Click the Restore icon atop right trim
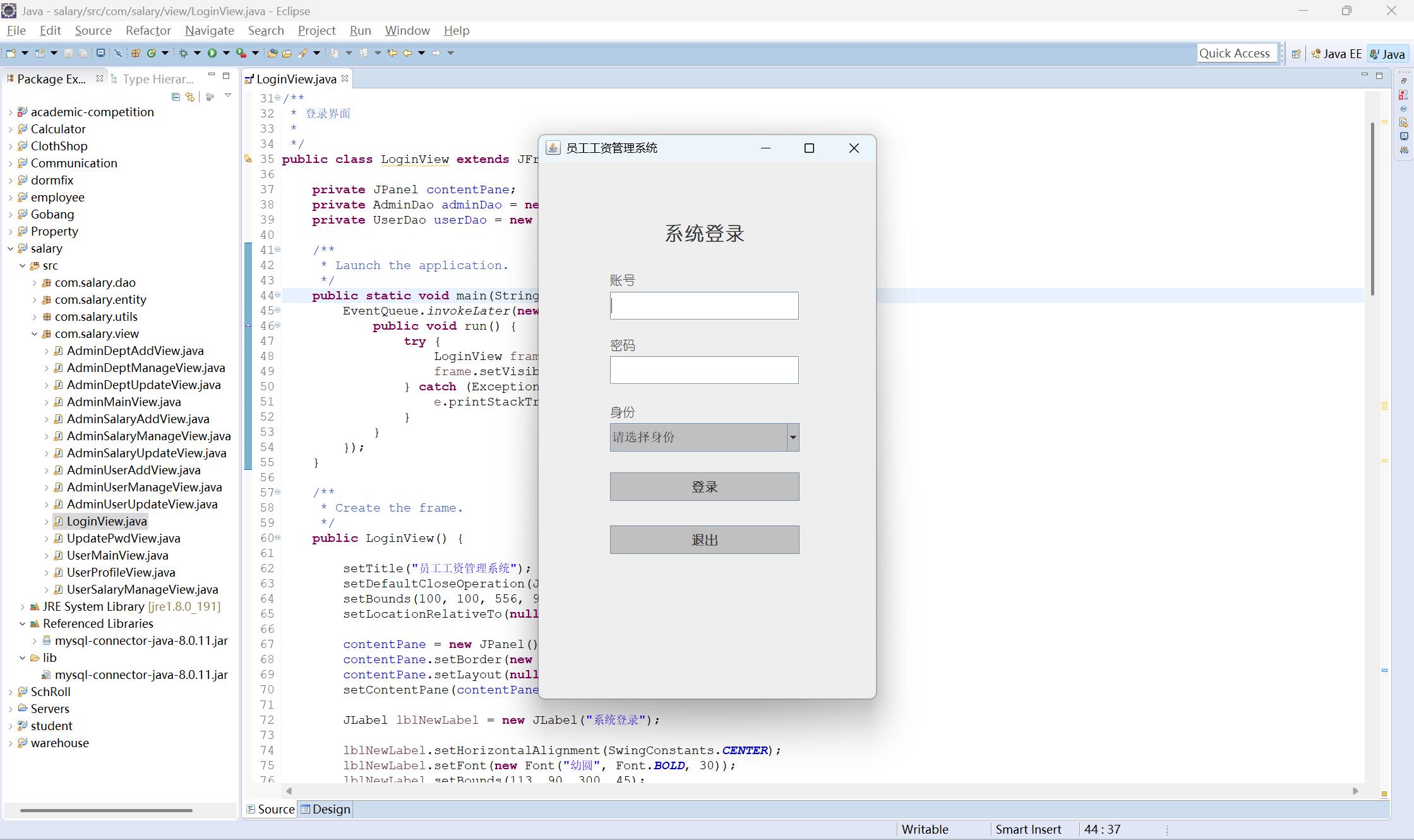1414x840 pixels. pyautogui.click(x=1403, y=81)
